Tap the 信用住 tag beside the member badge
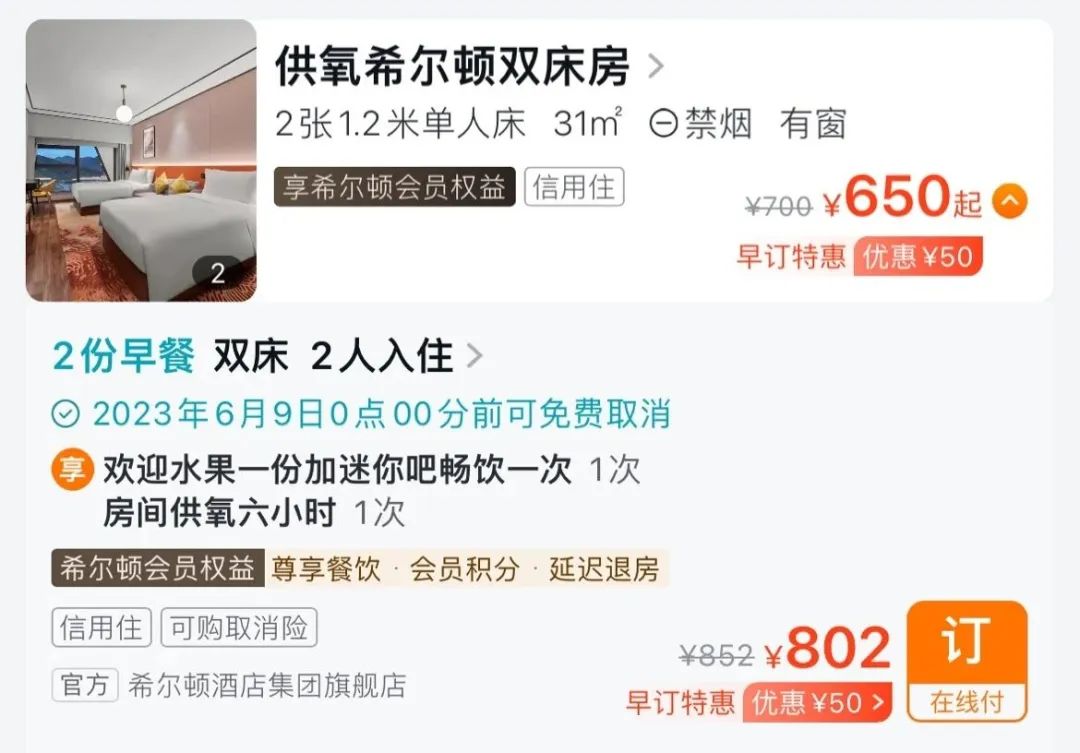The height and width of the screenshot is (753, 1080). [x=574, y=187]
